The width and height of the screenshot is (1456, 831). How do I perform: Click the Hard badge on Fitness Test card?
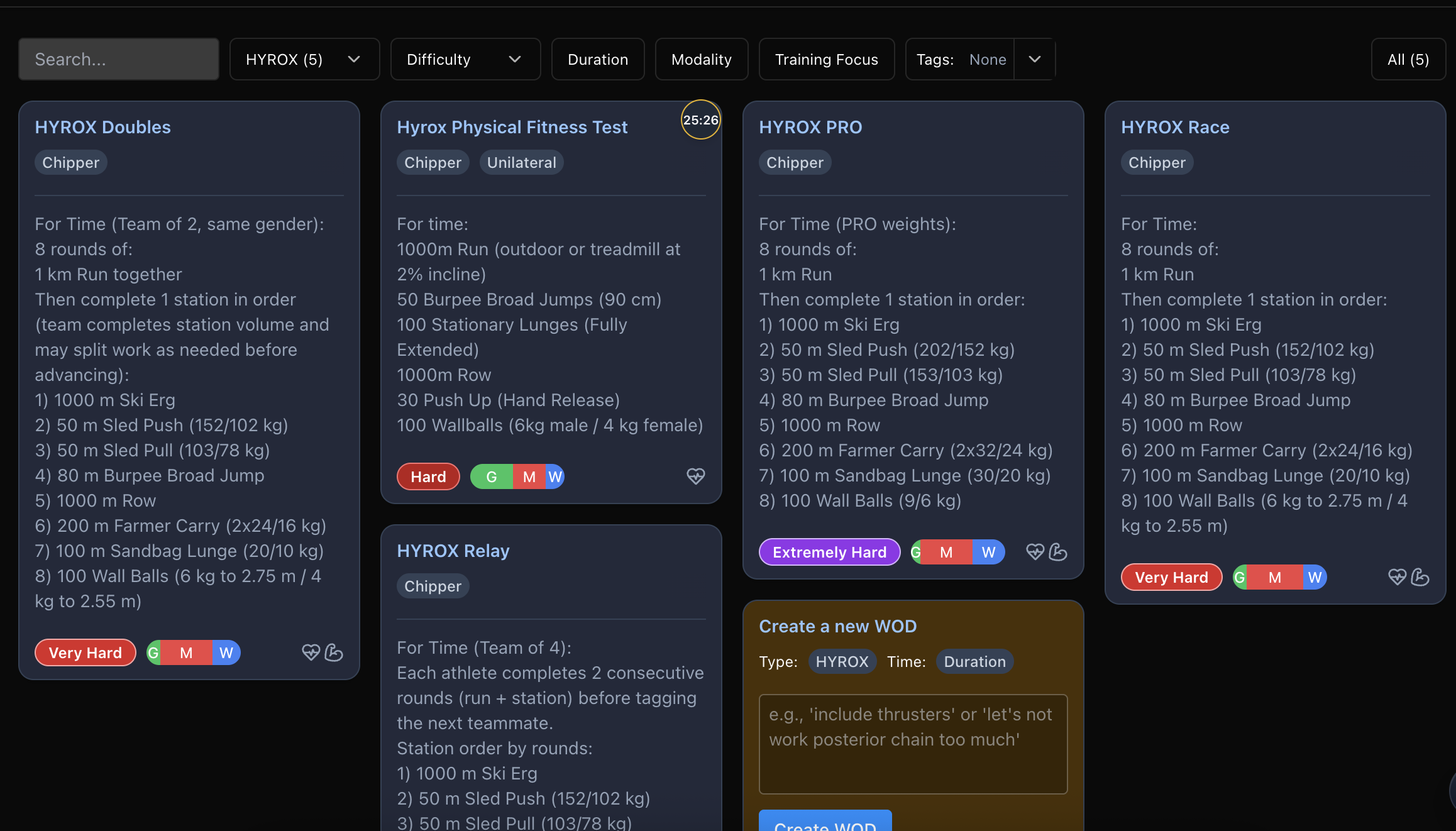[428, 476]
